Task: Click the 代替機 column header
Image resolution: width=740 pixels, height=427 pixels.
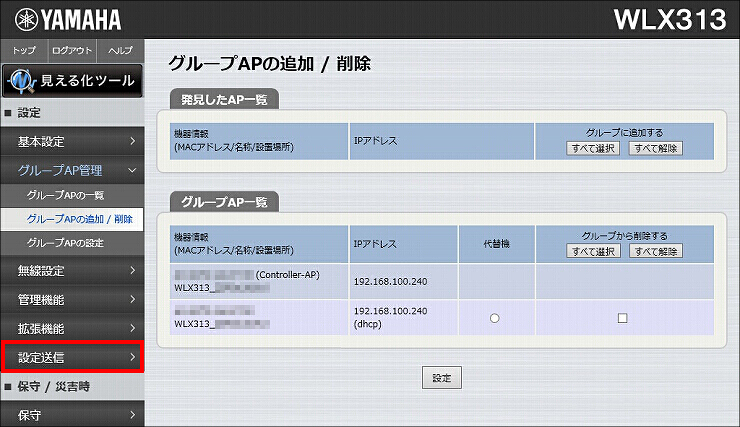Action: click(496, 244)
